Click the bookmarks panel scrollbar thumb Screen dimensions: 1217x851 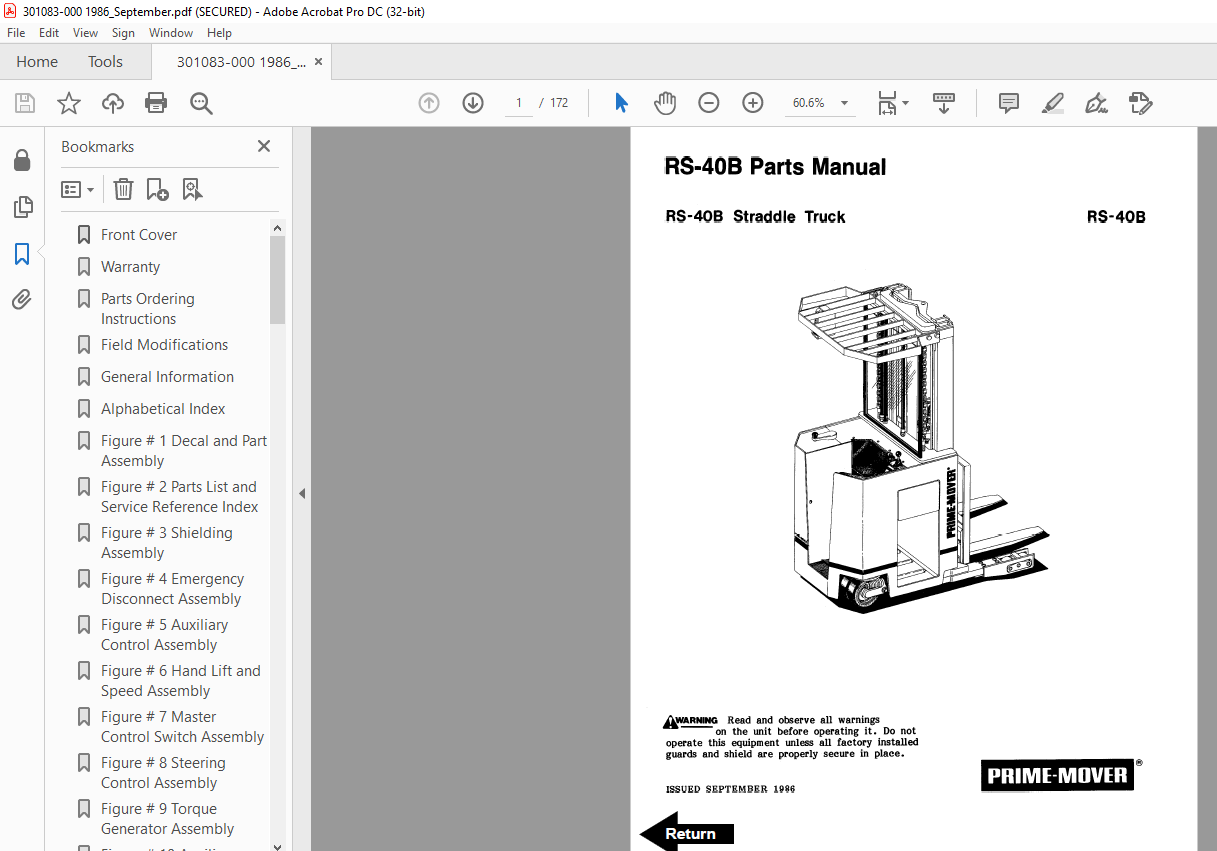tap(277, 280)
